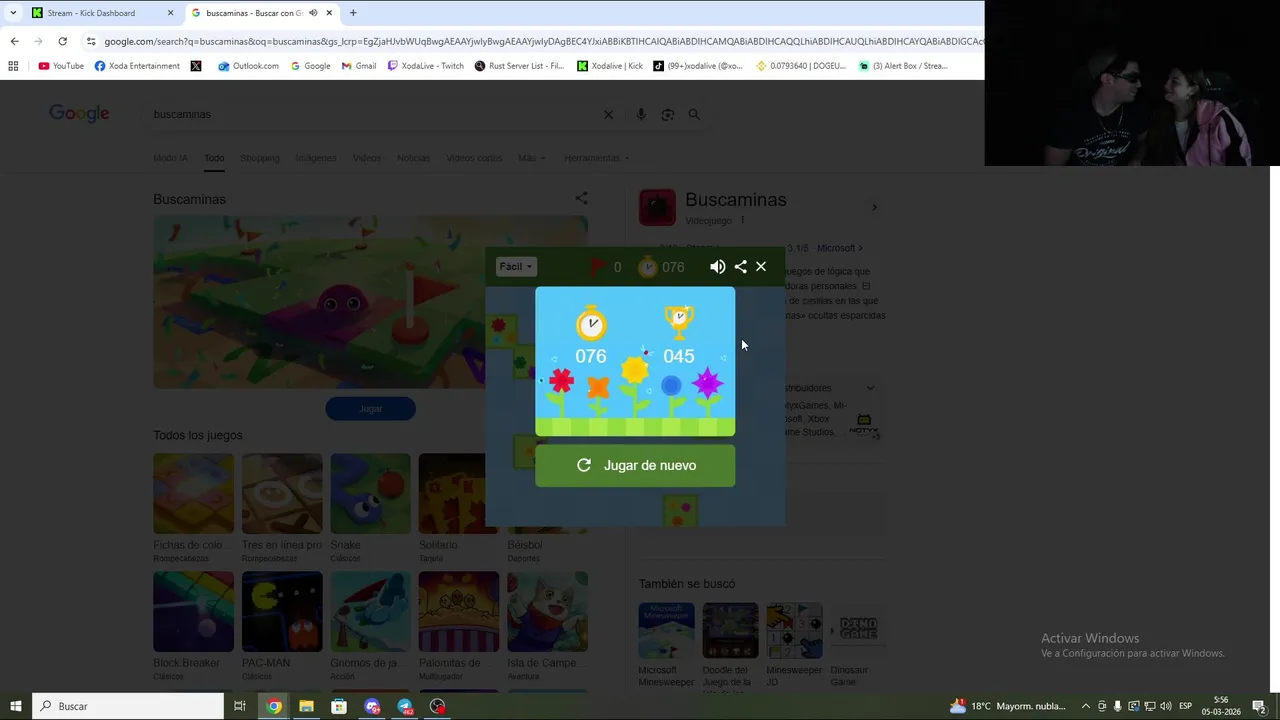Screen dimensions: 1280x720
Task: Share the Minesweeper game result
Action: click(740, 267)
